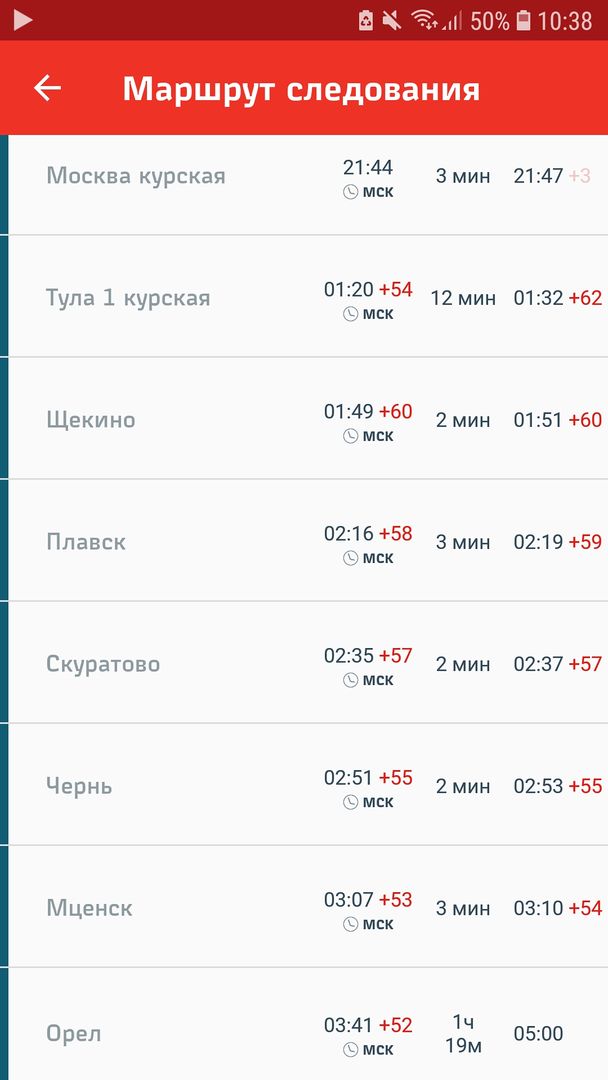The width and height of the screenshot is (608, 1080).
Task: Open the Тула 1 курская station
Action: tap(128, 298)
